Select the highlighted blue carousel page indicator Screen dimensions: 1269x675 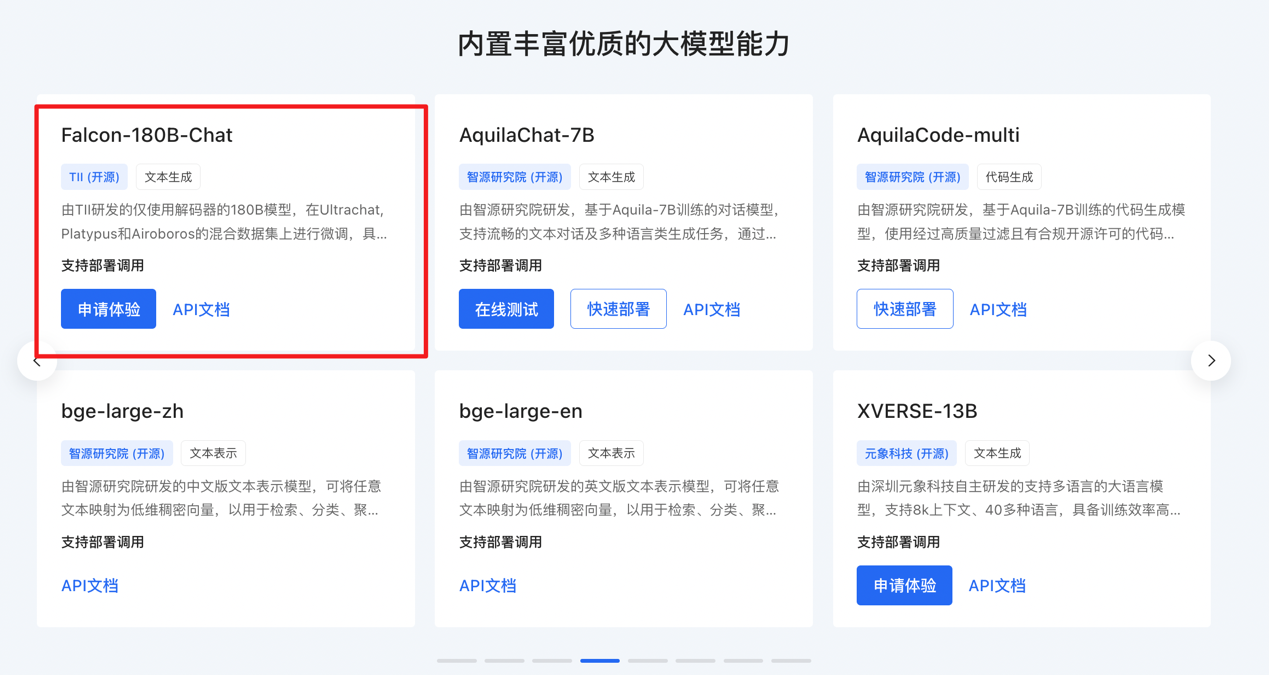[x=600, y=660]
